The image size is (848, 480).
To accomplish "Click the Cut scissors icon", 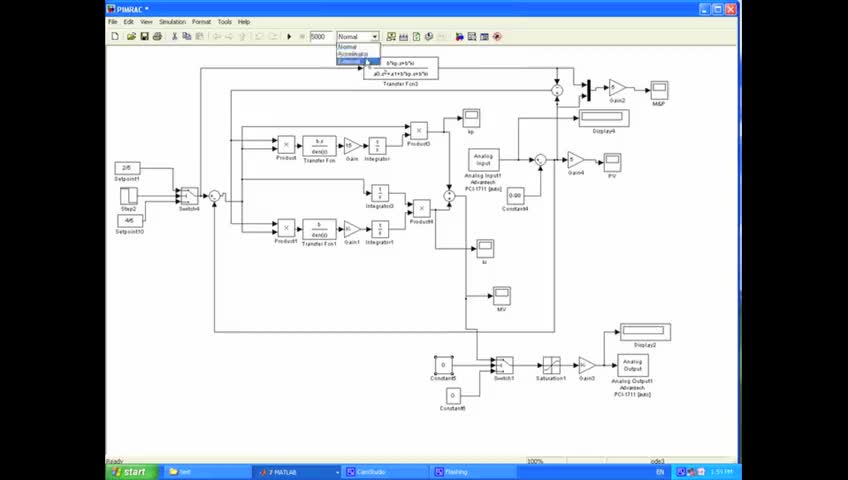I will point(174,36).
